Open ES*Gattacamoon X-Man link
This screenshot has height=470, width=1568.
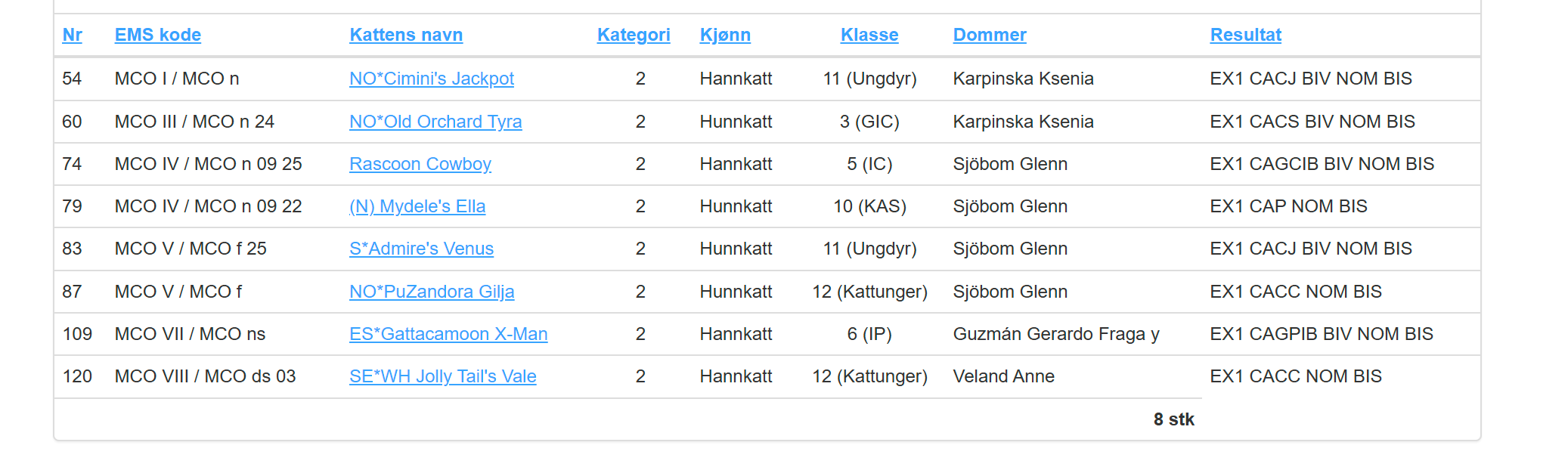[x=448, y=334]
